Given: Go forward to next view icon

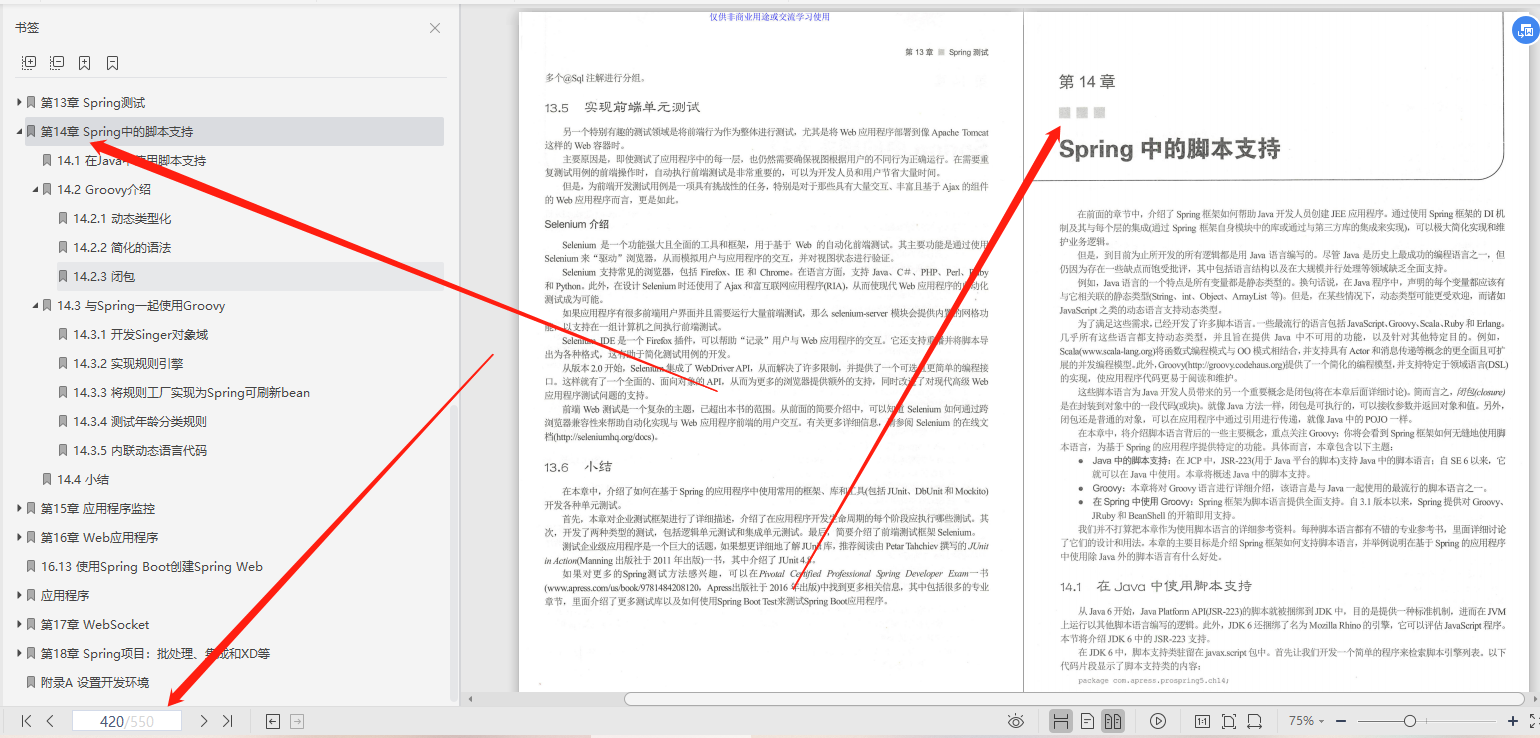Looking at the screenshot, I should [x=297, y=721].
